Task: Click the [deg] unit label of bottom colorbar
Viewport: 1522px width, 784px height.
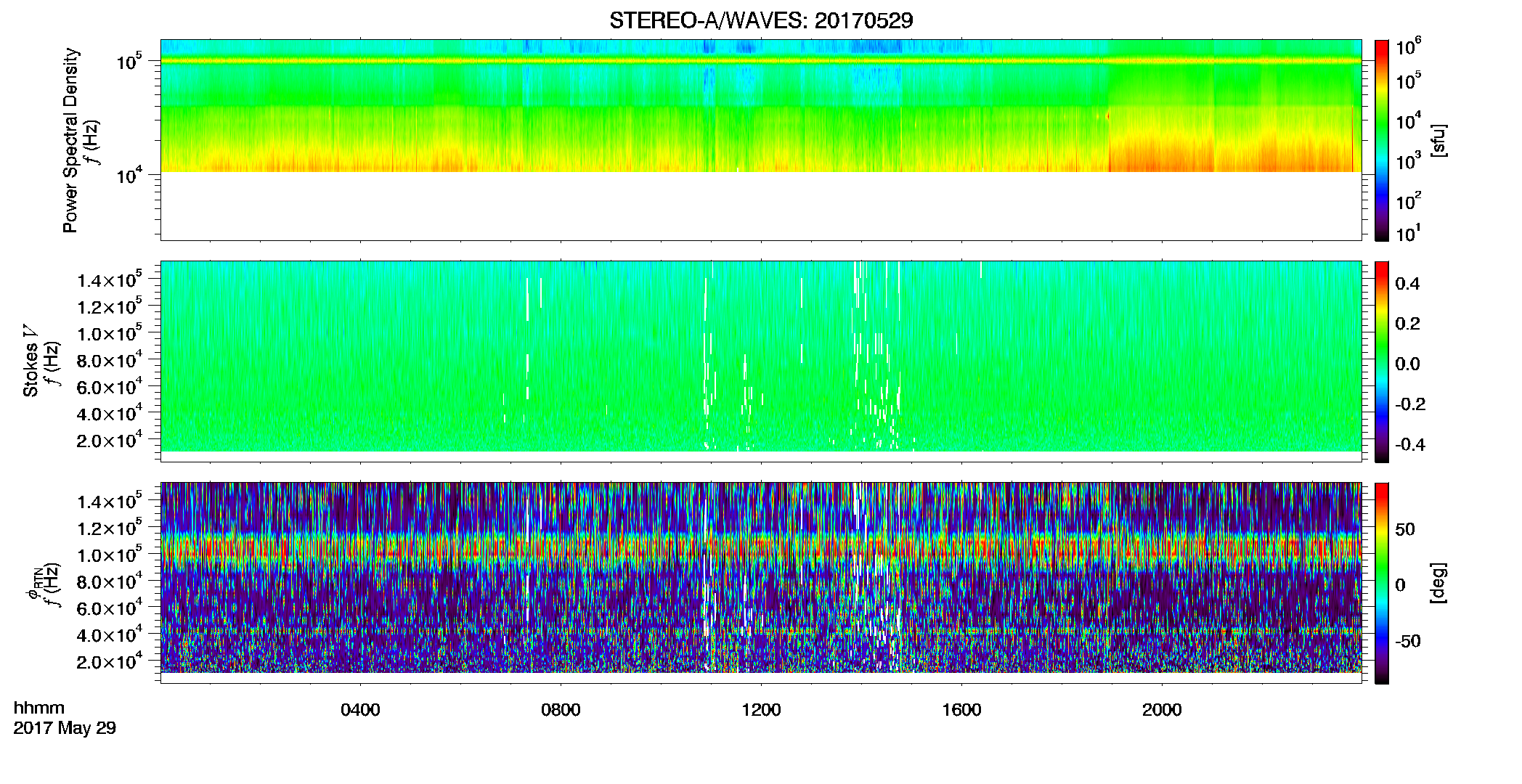Action: (x=1438, y=583)
